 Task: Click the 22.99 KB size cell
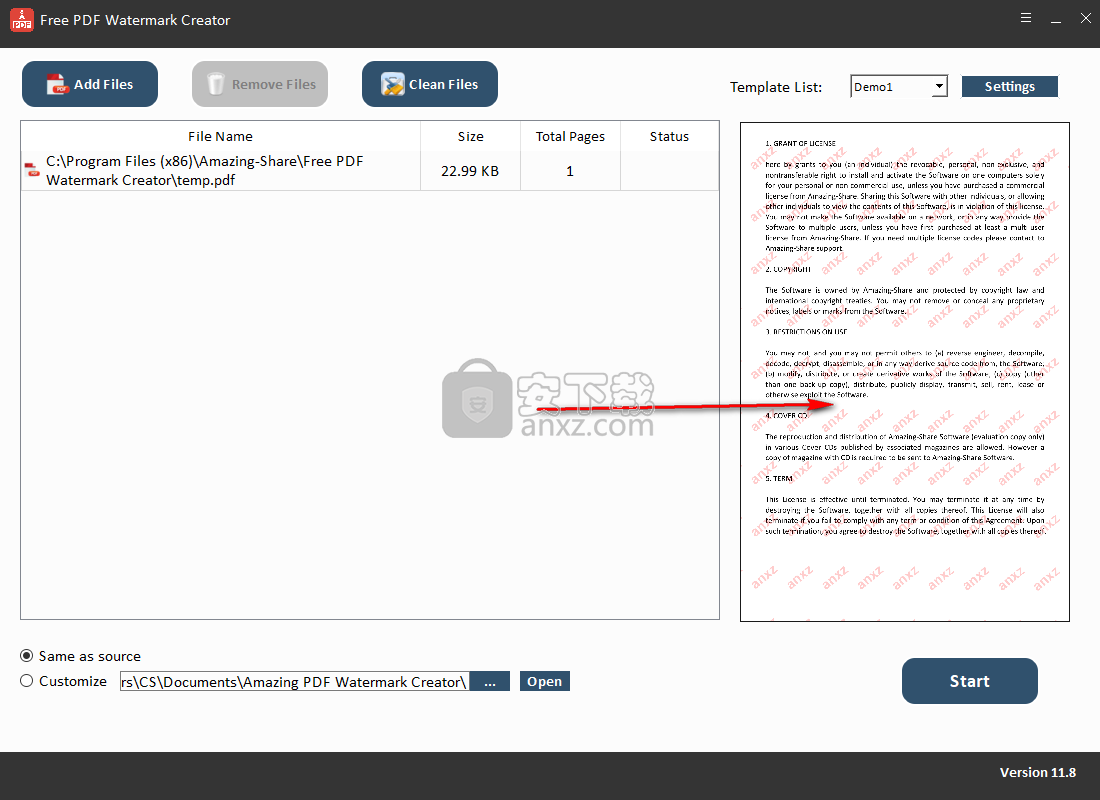point(470,171)
